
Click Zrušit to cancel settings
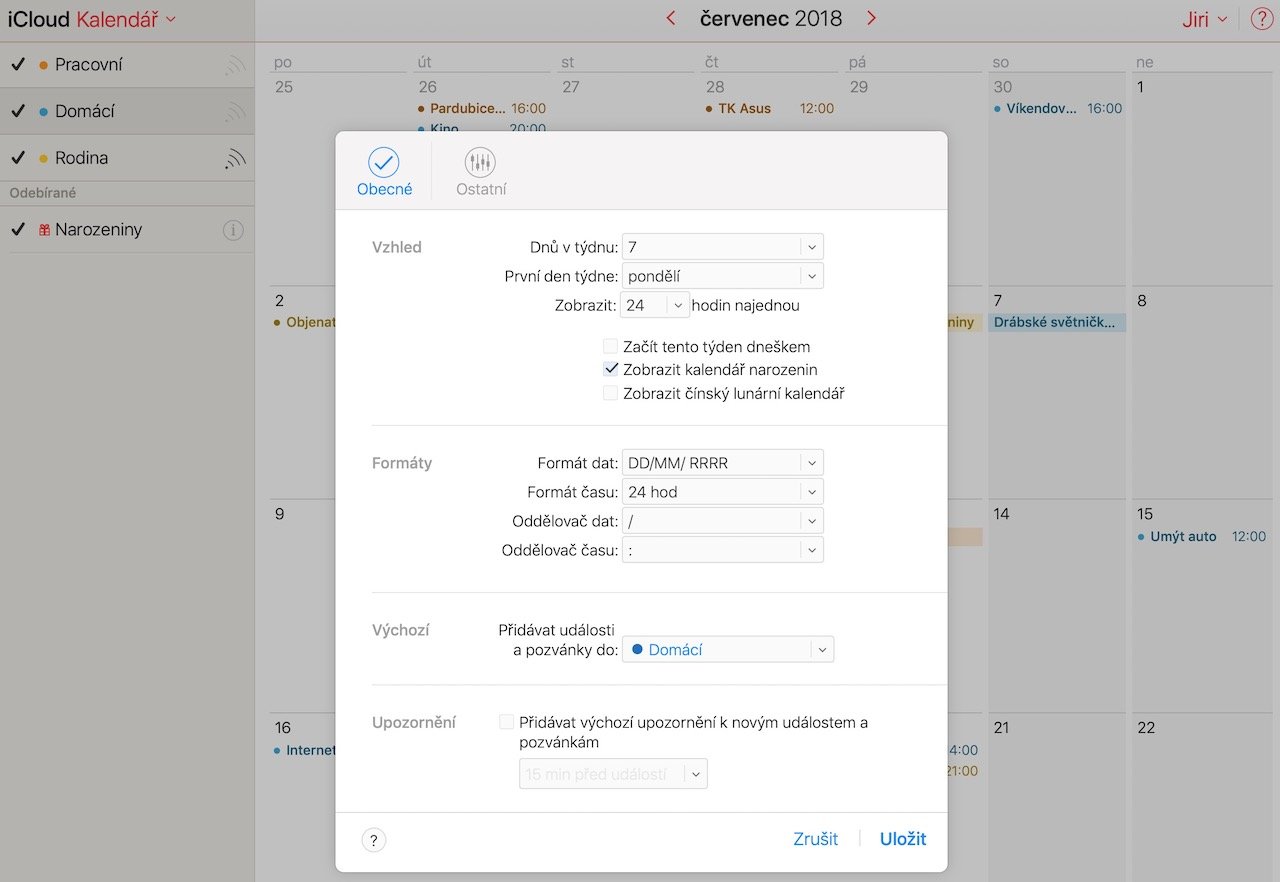(x=816, y=839)
